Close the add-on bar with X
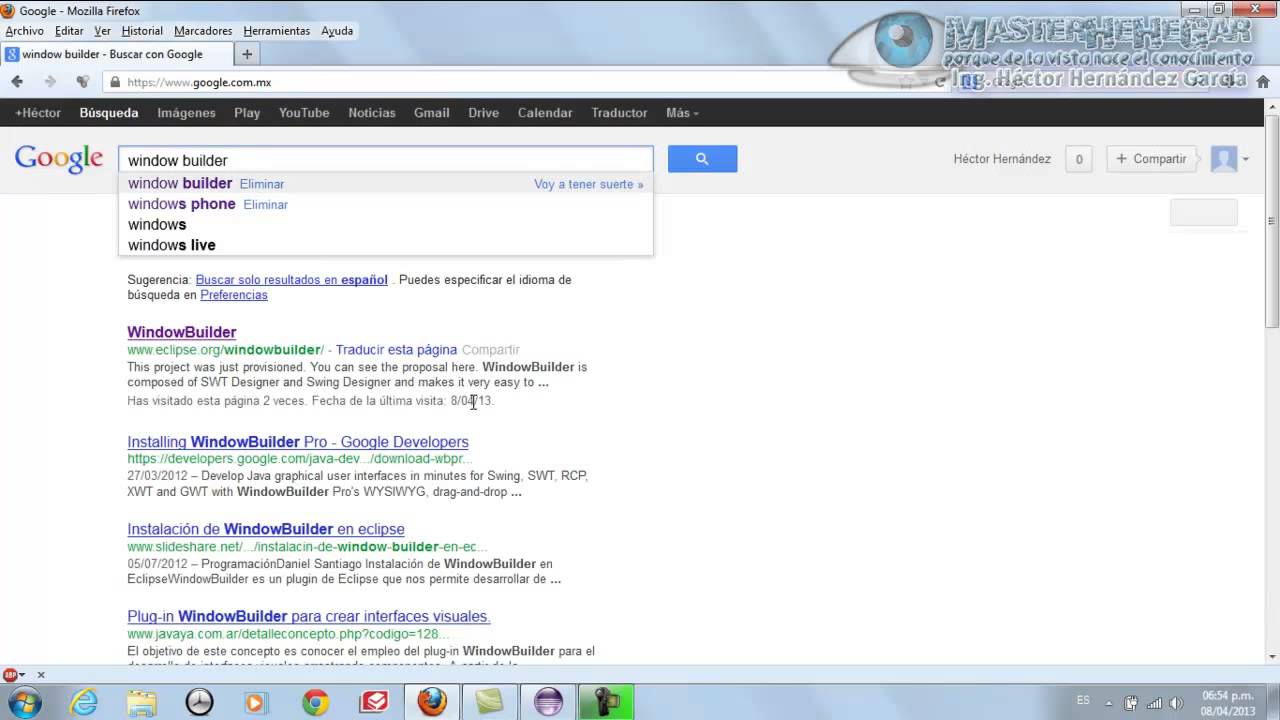 pos(41,675)
